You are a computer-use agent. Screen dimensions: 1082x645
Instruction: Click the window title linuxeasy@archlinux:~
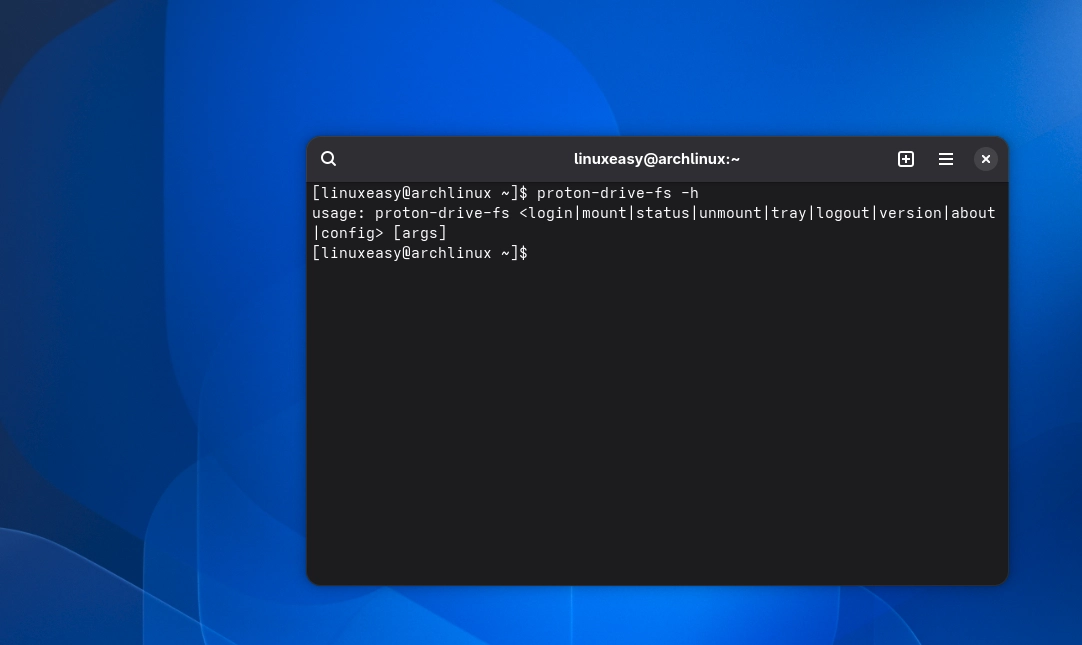click(x=656, y=159)
